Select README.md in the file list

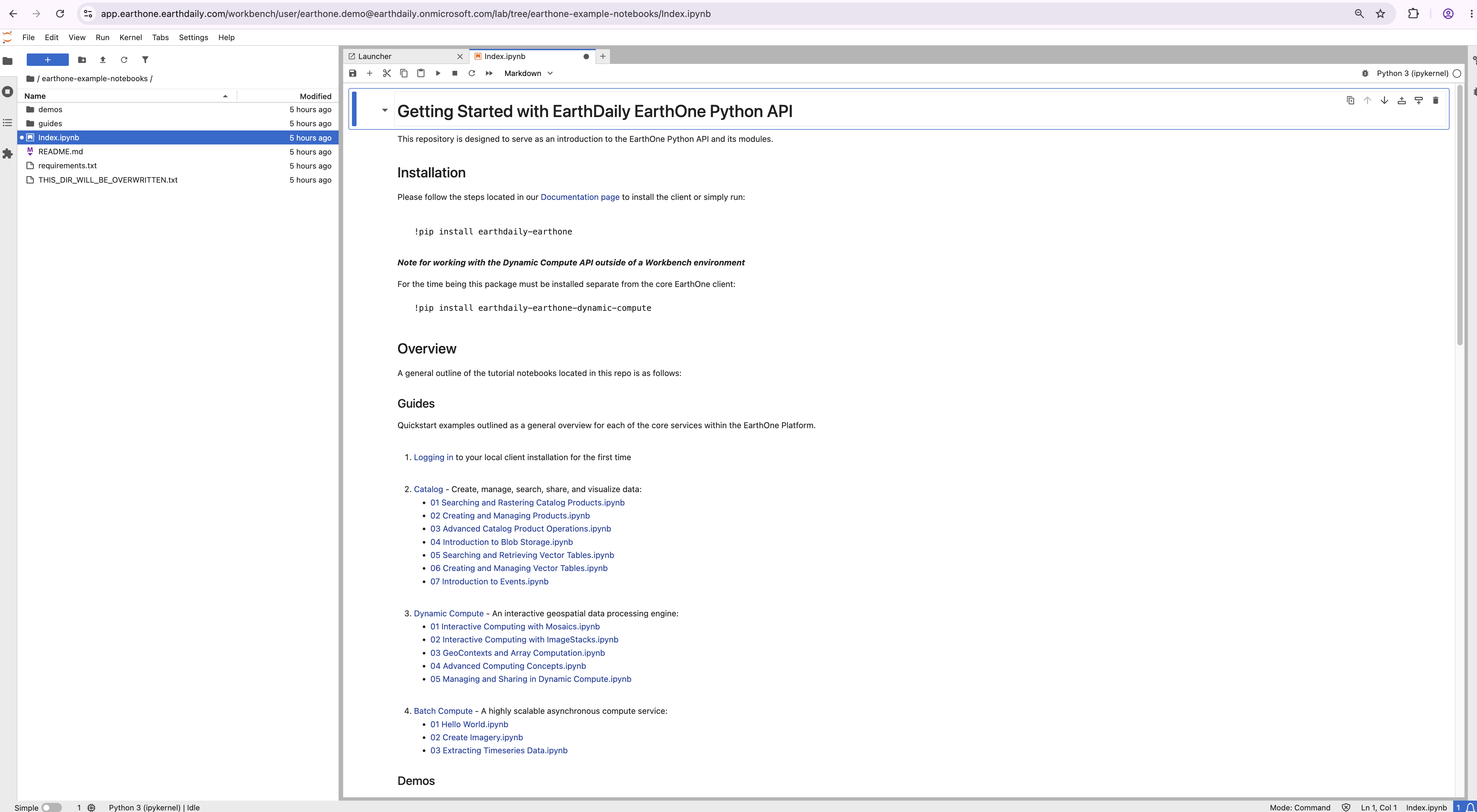click(178, 151)
